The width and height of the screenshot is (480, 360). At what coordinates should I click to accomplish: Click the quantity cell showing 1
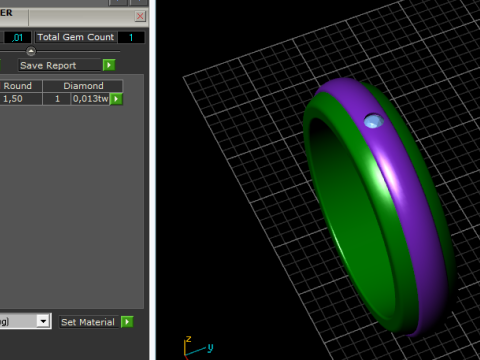57,99
